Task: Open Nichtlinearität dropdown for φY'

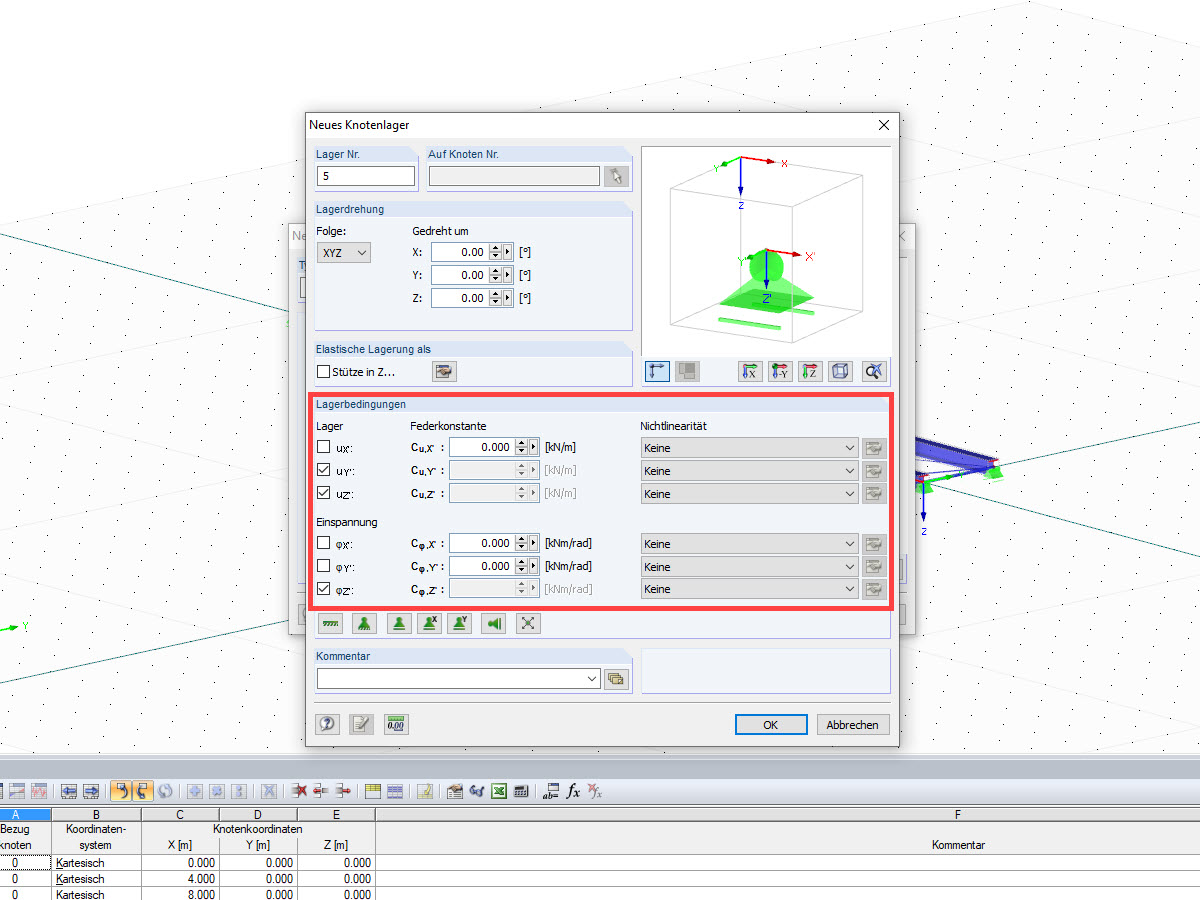Action: (x=750, y=567)
